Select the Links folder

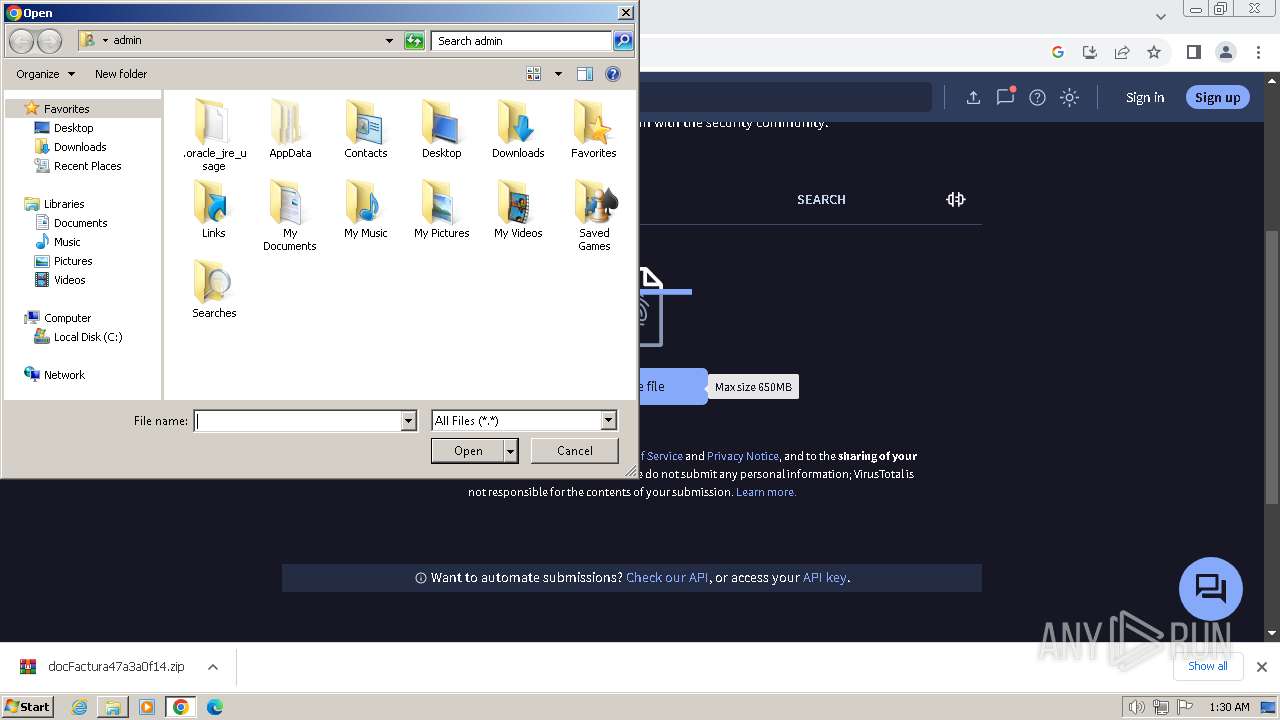point(214,210)
